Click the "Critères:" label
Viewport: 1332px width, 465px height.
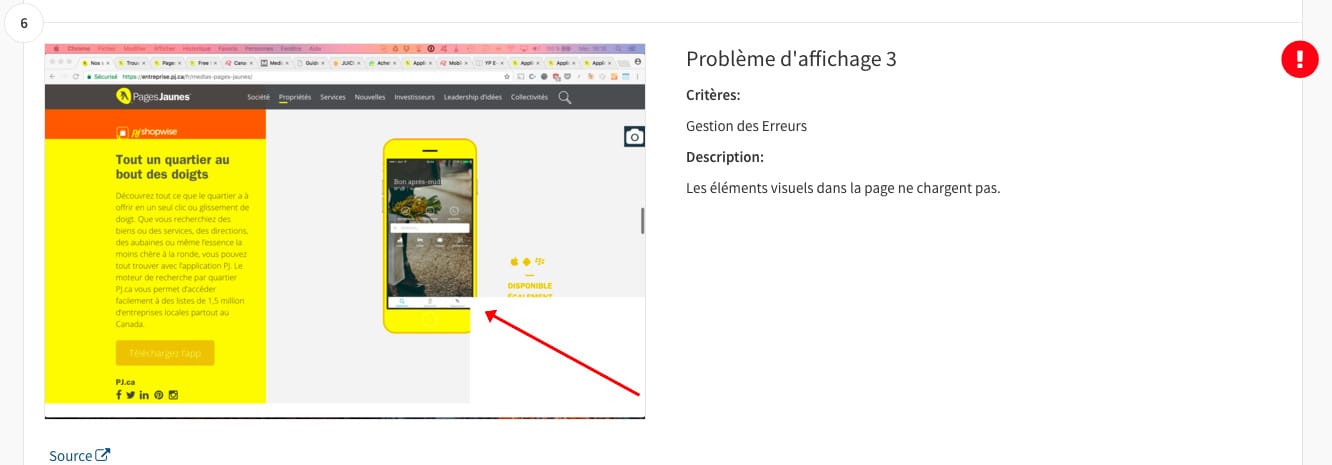[713, 95]
